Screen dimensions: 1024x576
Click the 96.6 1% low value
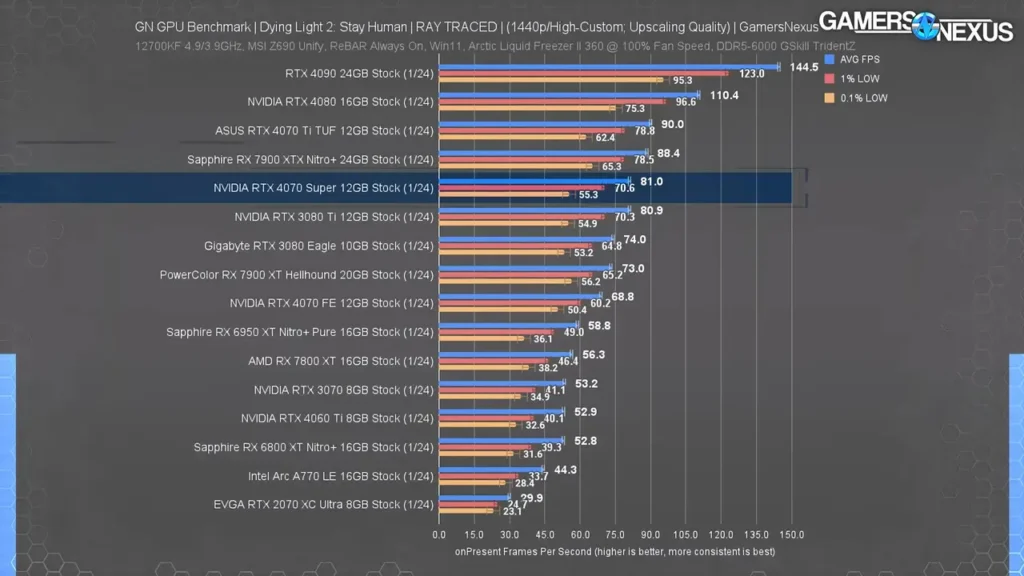pos(686,102)
